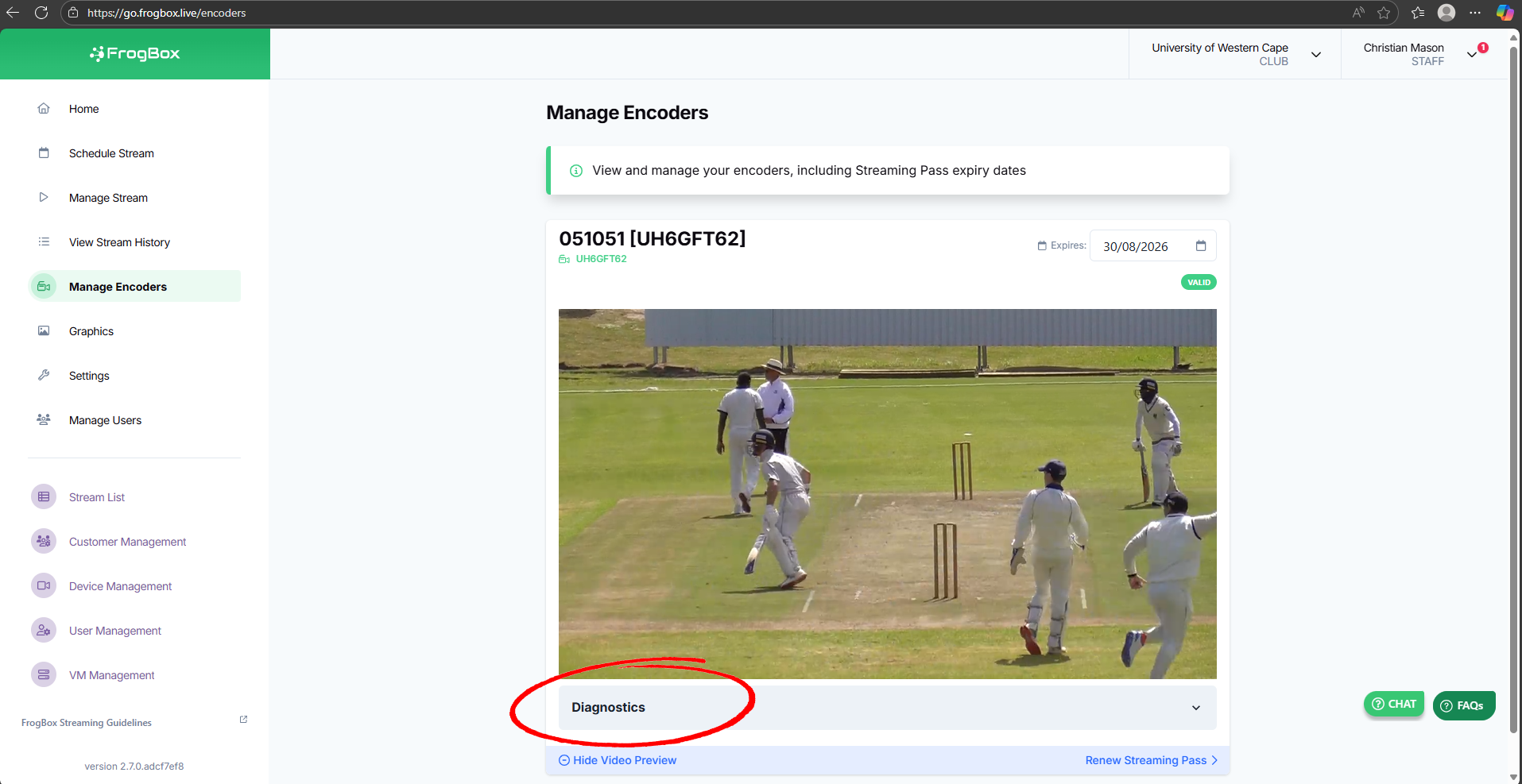This screenshot has width=1522, height=784.
Task: Click the read aloud icon in address bar
Action: pyautogui.click(x=1358, y=13)
